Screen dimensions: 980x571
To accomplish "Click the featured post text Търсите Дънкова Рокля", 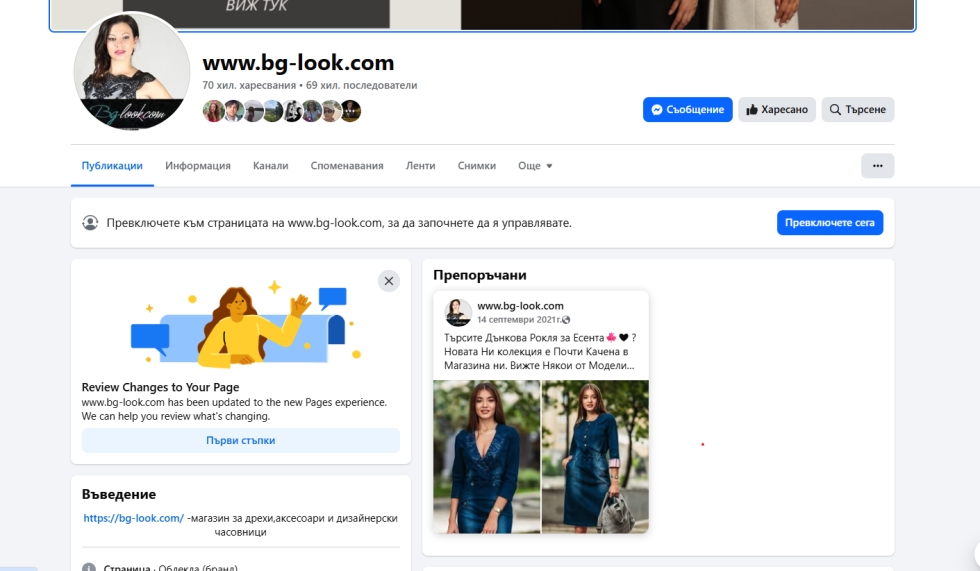I will tap(540, 351).
